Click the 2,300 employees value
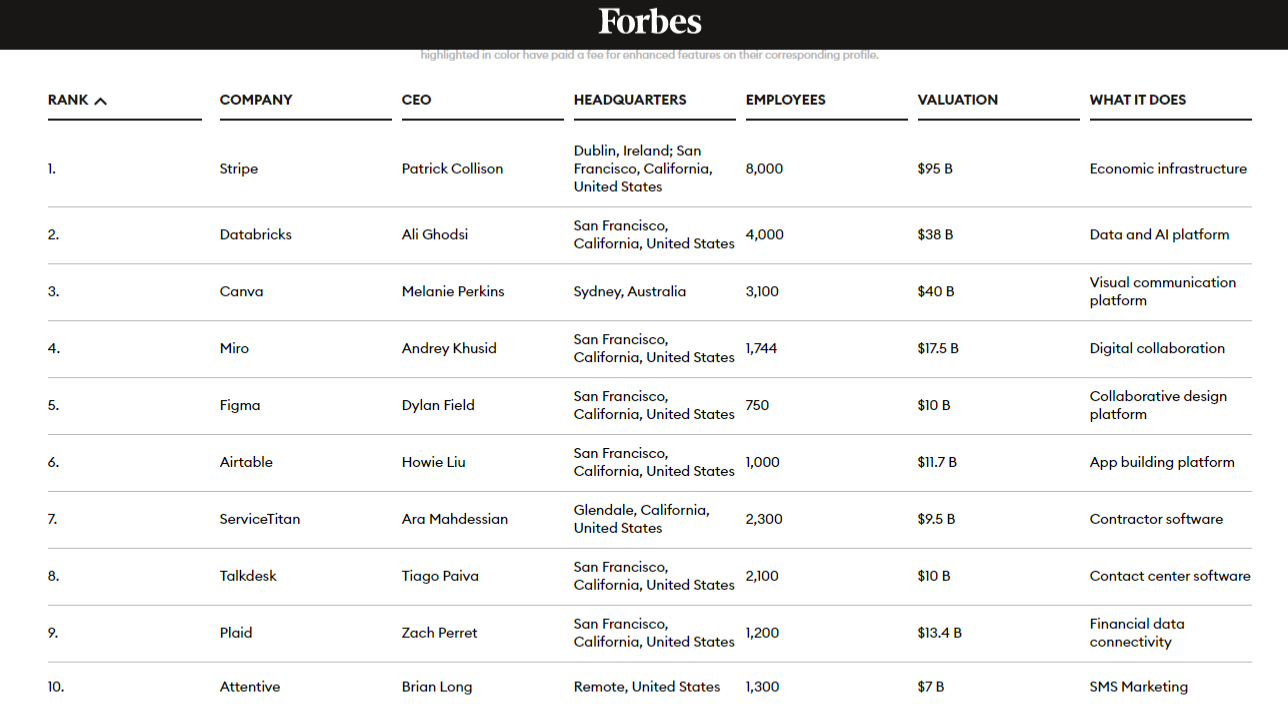The width and height of the screenshot is (1288, 708). coord(764,520)
